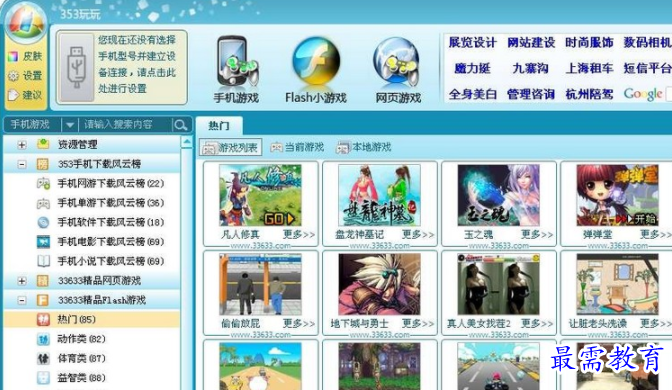This screenshot has width=672, height=390.
Task: Open 手机游戏 phone games icon
Action: click(x=236, y=62)
